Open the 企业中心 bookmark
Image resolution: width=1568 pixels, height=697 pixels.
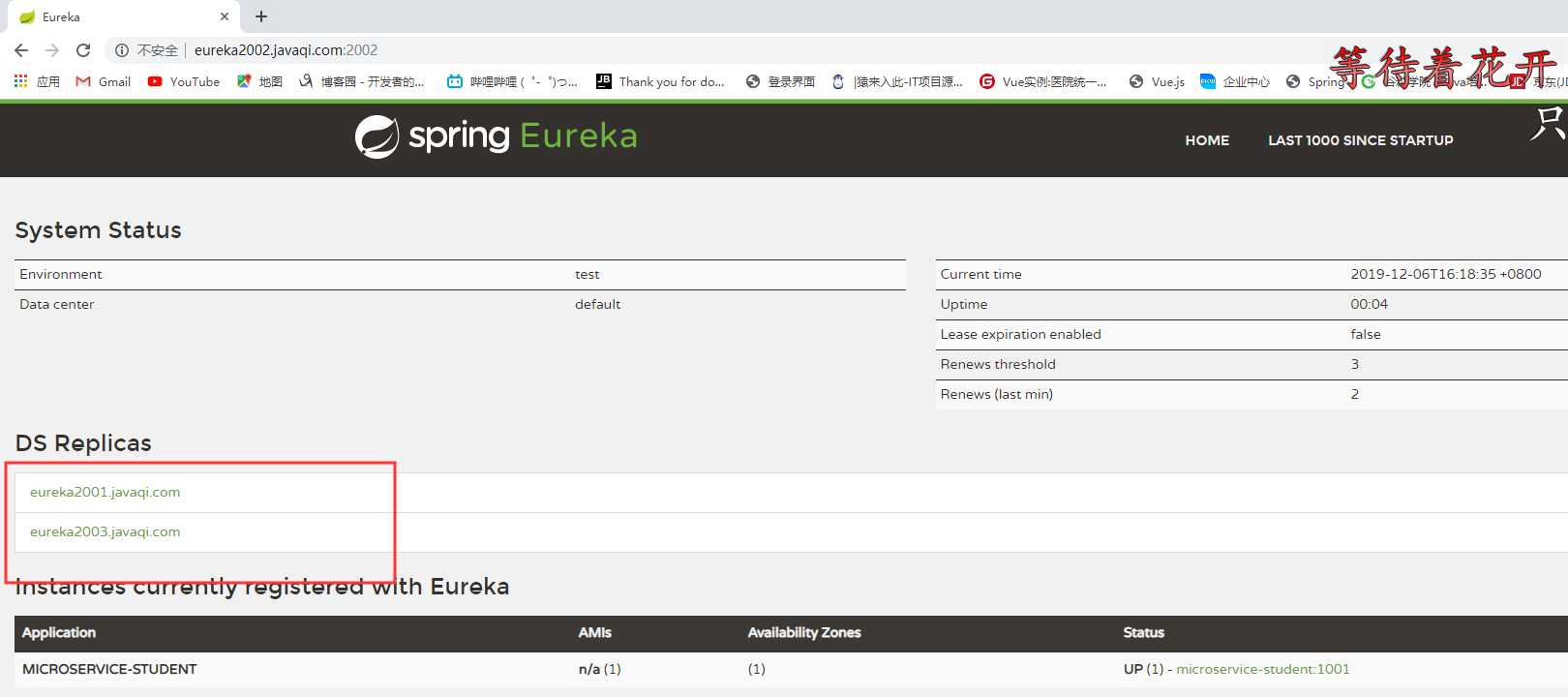(x=1235, y=82)
